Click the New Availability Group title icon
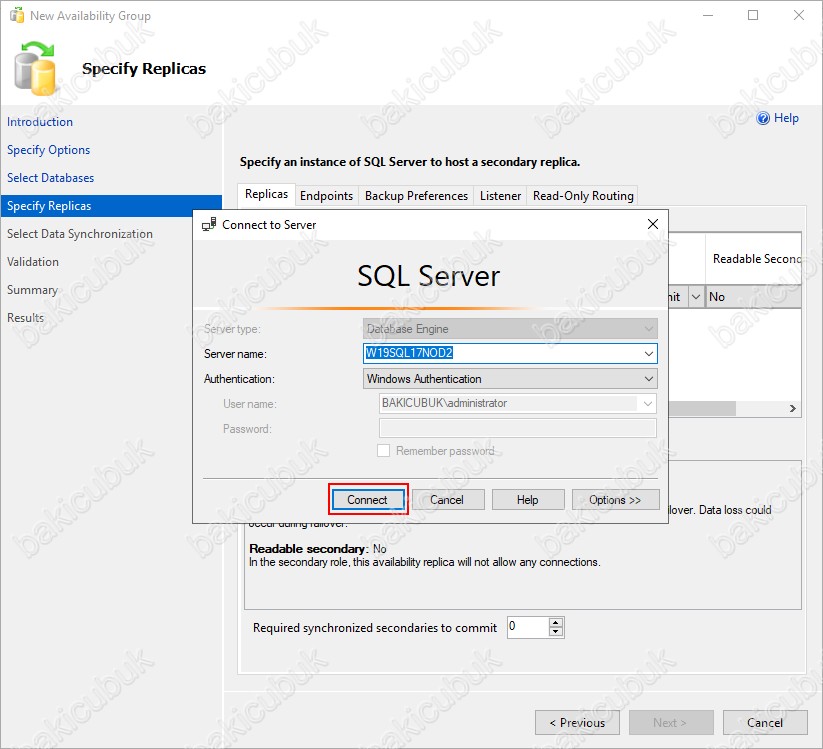Image resolution: width=823 pixels, height=749 pixels. tap(17, 15)
